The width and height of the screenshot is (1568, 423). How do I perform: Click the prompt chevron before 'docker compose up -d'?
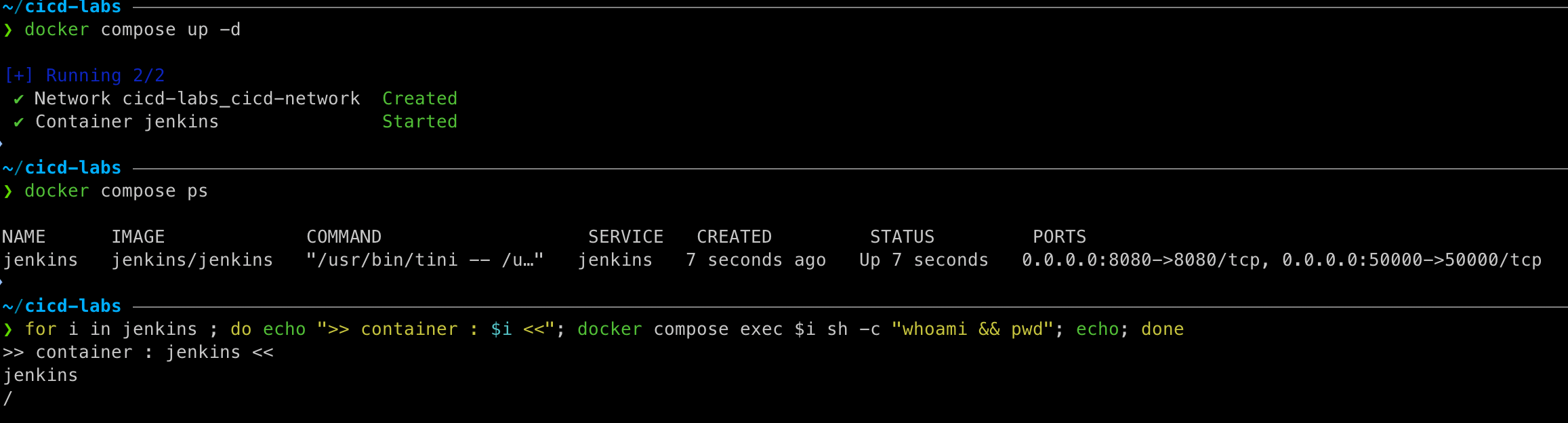click(8, 30)
